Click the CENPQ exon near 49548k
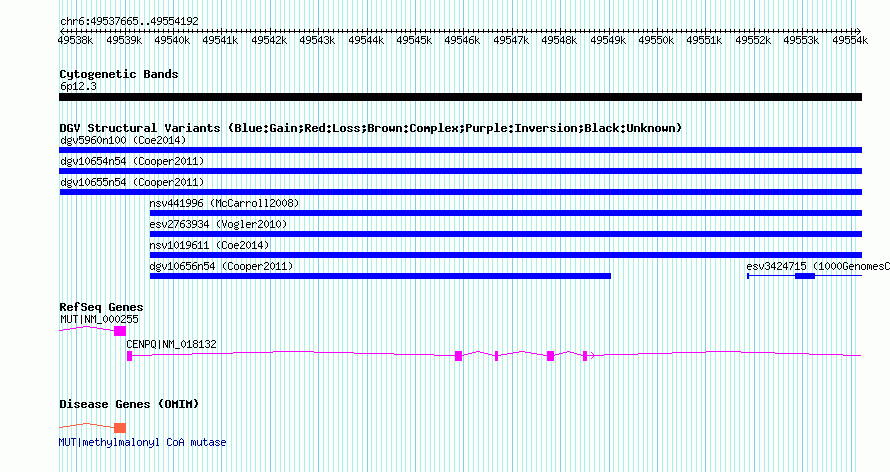Image resolution: width=890 pixels, height=472 pixels. tap(550, 356)
